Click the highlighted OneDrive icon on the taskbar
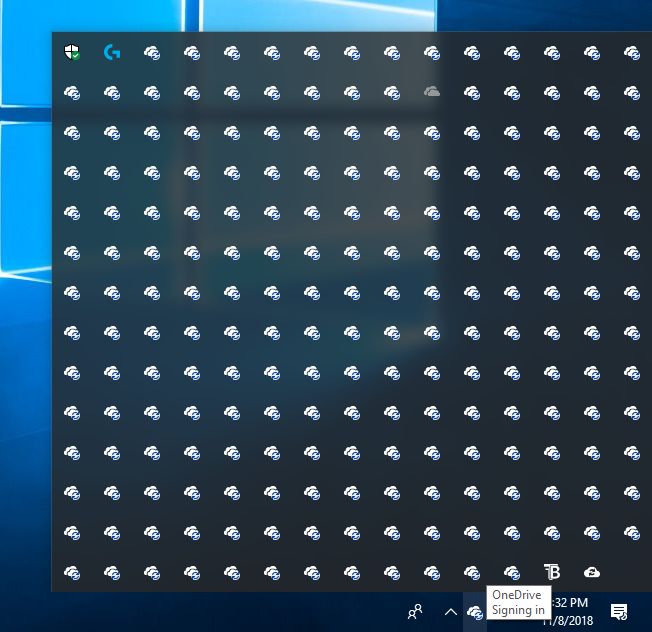The image size is (652, 632). 474,612
